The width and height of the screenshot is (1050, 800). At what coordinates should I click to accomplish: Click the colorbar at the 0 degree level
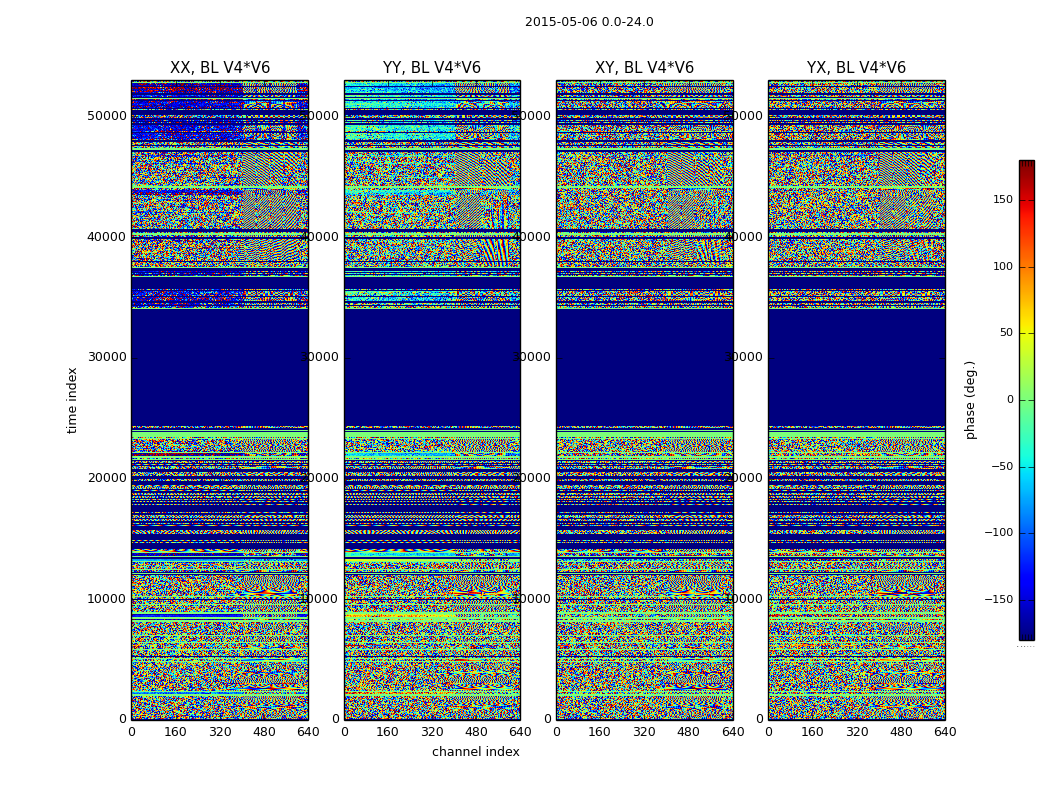click(1027, 400)
